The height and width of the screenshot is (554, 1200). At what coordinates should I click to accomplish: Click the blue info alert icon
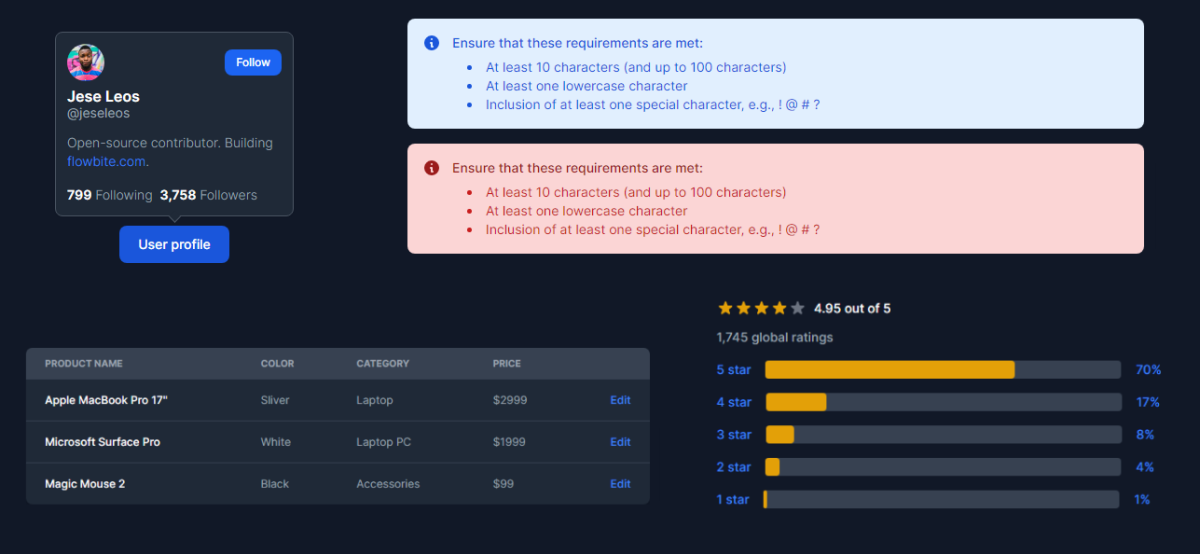point(432,43)
